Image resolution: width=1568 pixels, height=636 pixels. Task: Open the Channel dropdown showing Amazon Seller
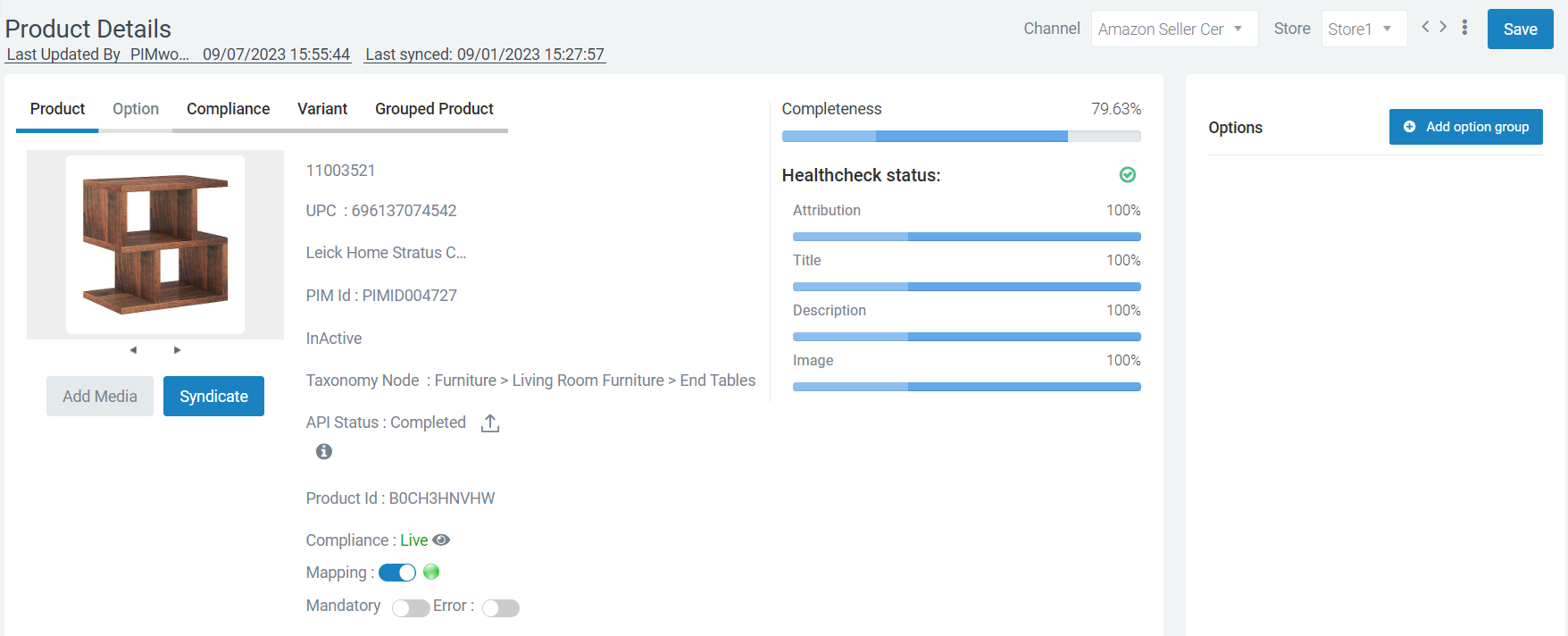(1175, 29)
